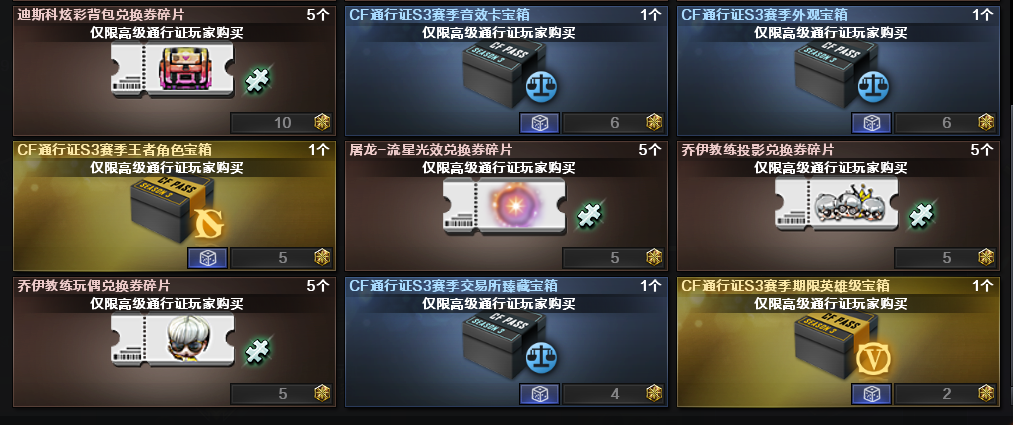
Task: Select the 迪斯科炫彩背包兑换券 ticket image
Action: [x=172, y=71]
